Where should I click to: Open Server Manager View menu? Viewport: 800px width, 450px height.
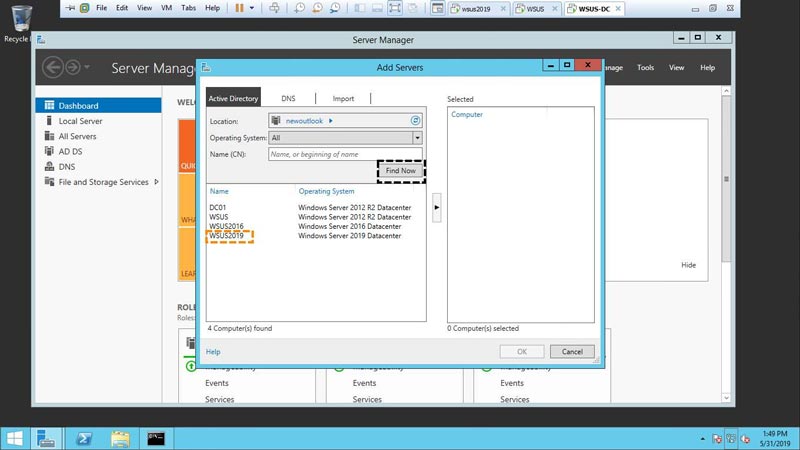click(x=677, y=67)
